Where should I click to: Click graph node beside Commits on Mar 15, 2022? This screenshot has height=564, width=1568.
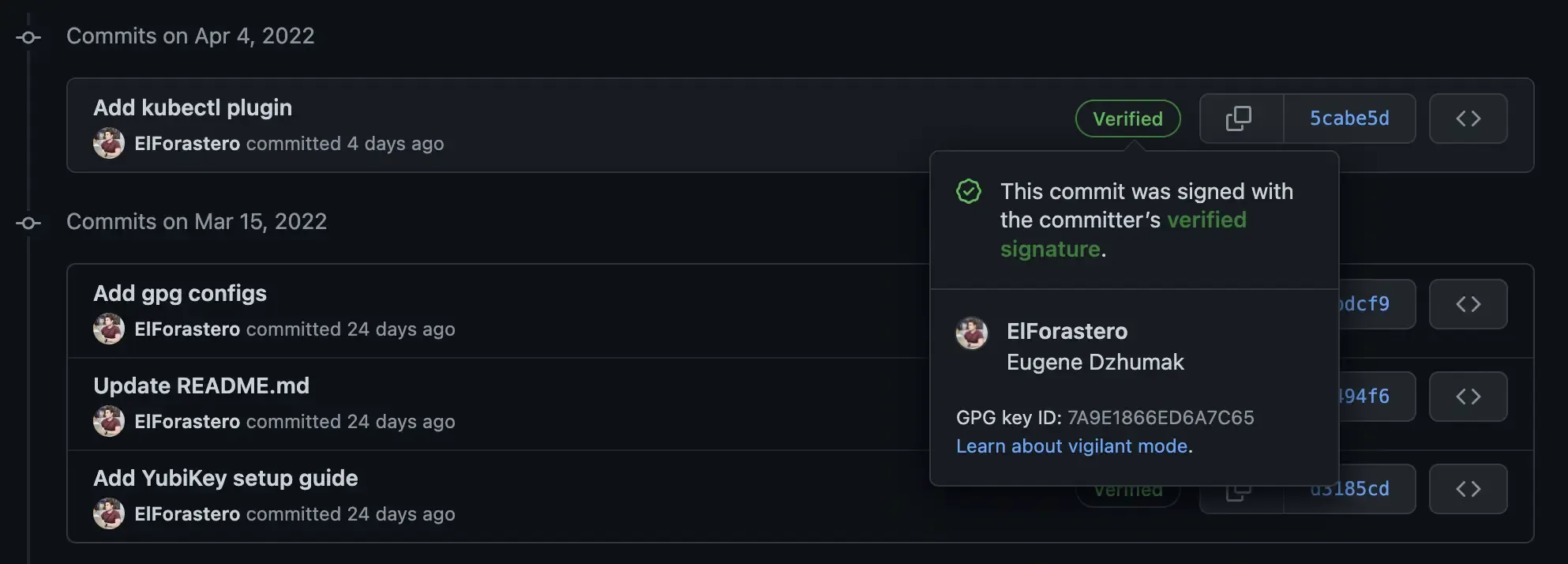[x=28, y=222]
